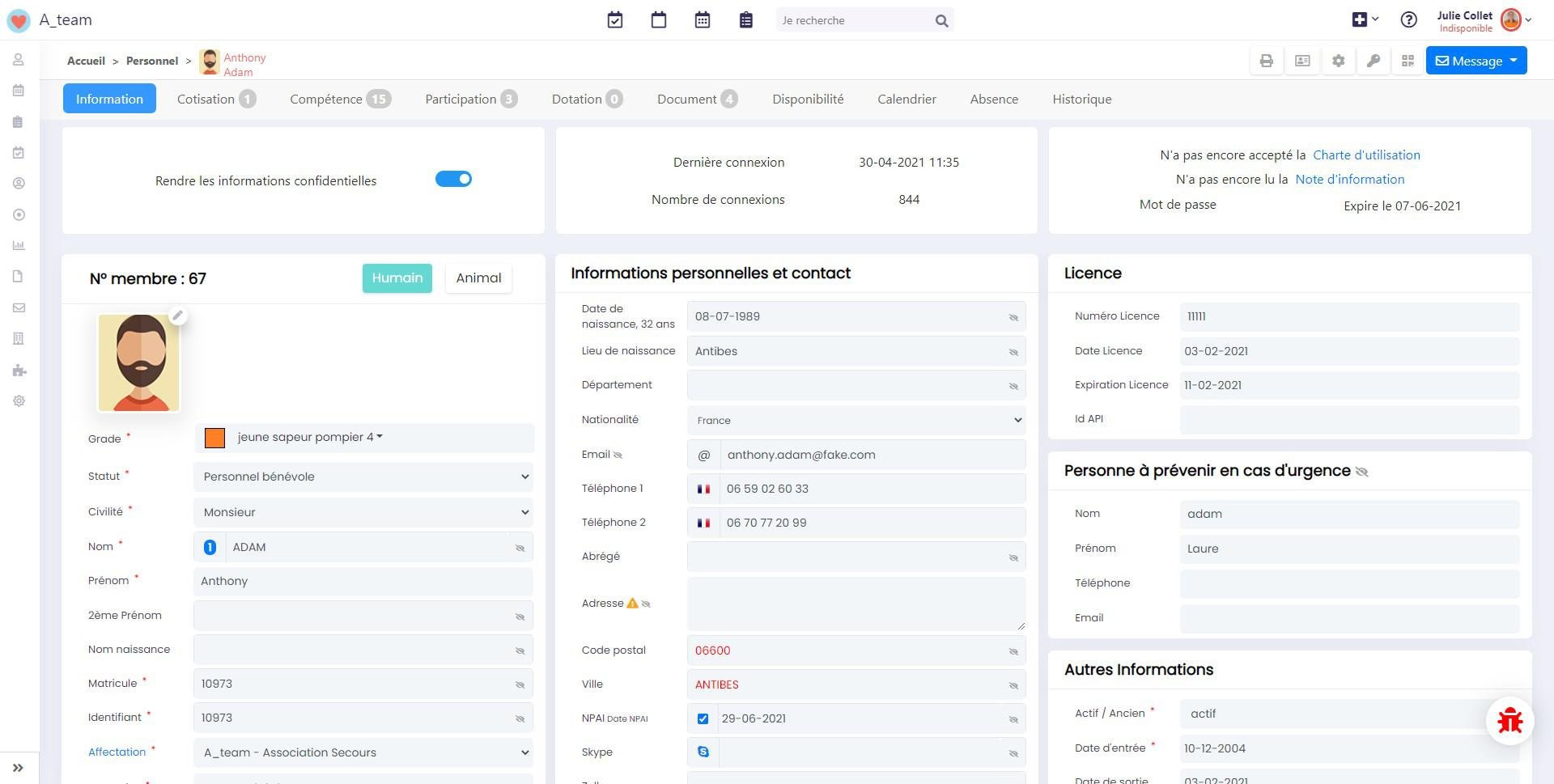Open the Message dropdown button
This screenshot has width=1554, height=784.
point(1476,61)
